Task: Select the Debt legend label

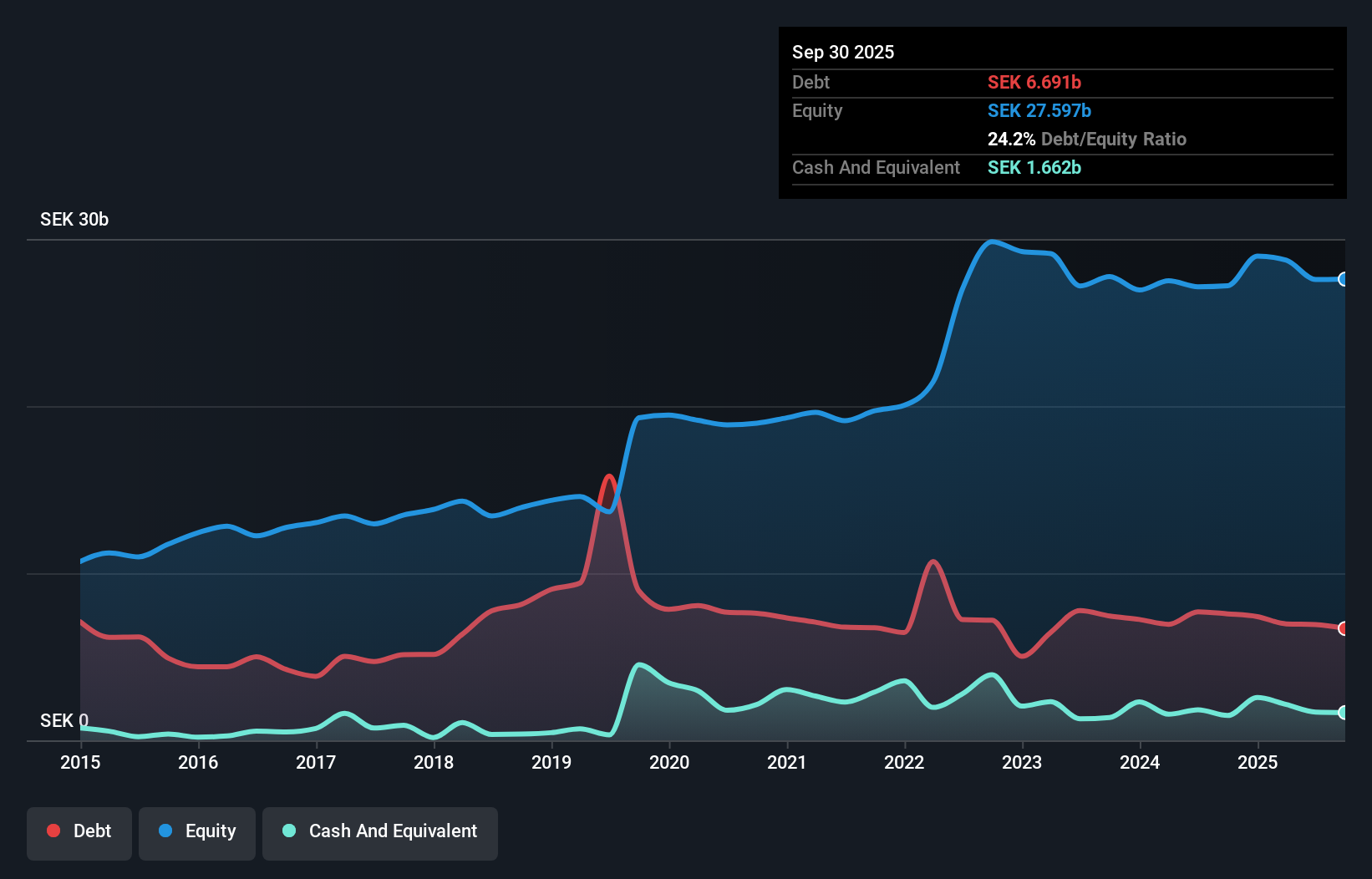Action: coord(92,831)
